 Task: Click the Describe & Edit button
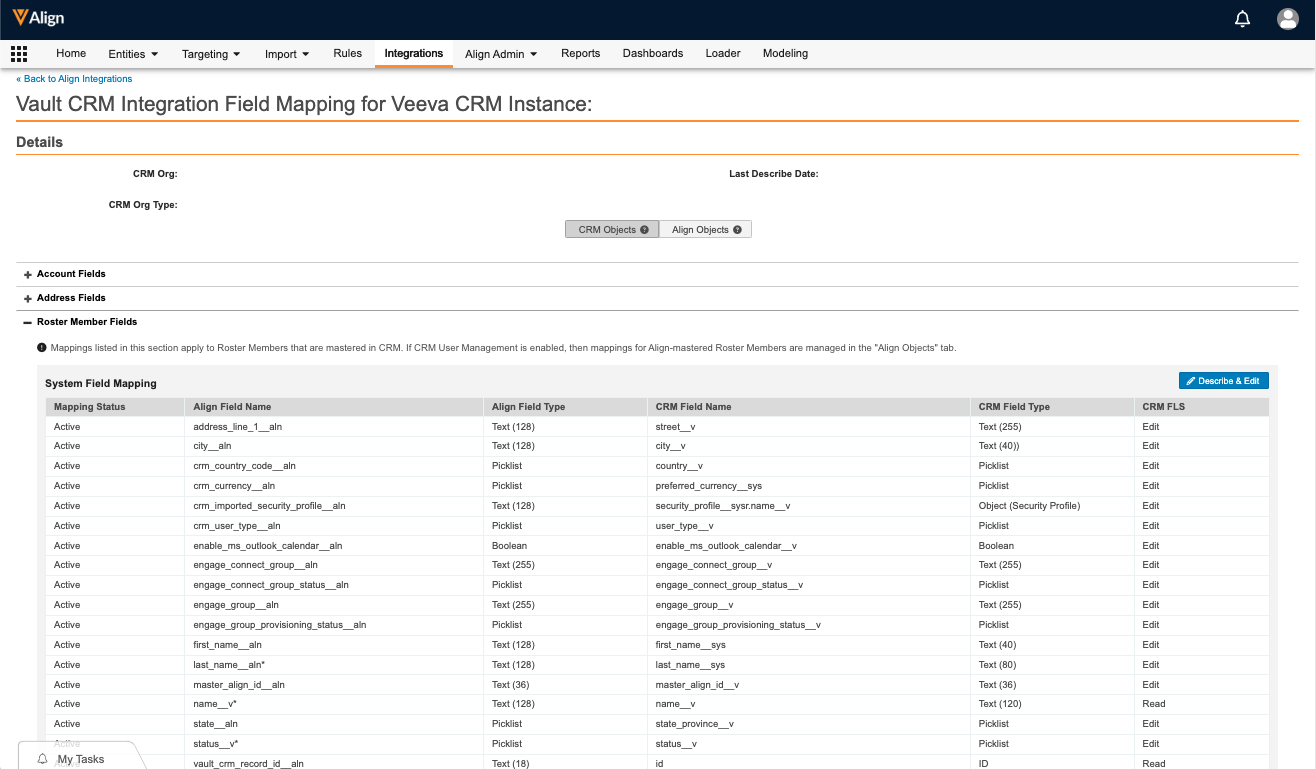[1223, 381]
